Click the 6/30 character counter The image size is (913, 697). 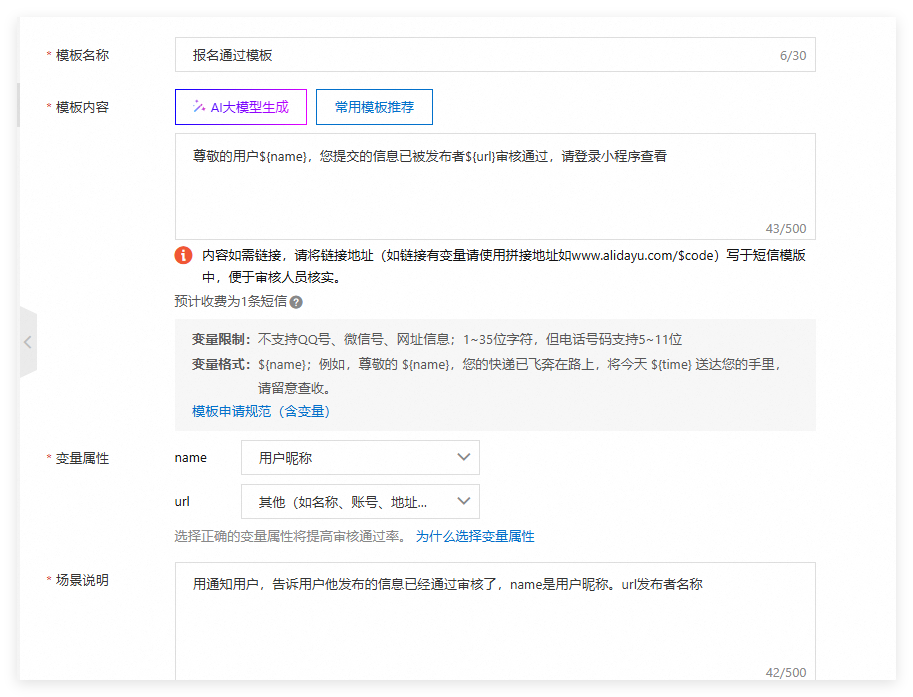click(x=793, y=56)
